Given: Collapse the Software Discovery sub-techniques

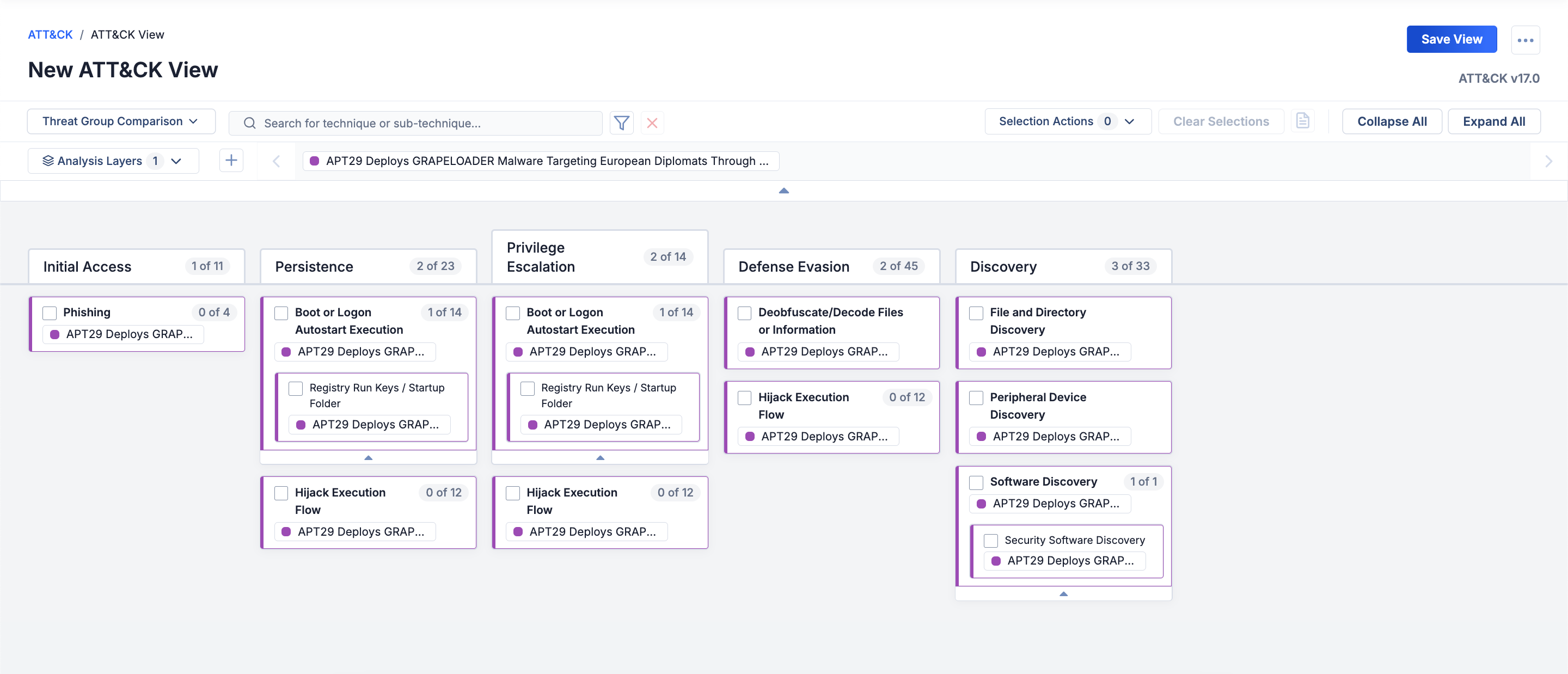Looking at the screenshot, I should [1063, 593].
